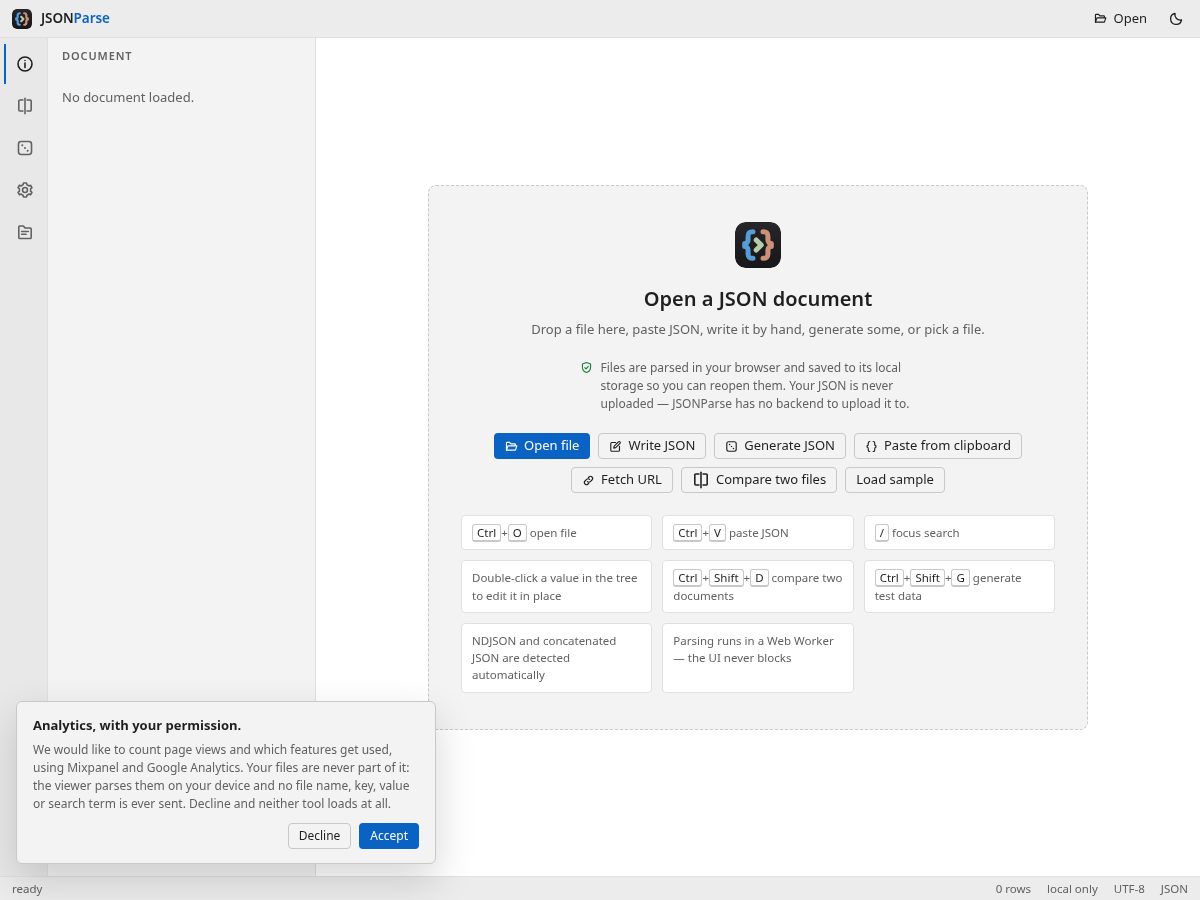
Task: Click Compare two files button
Action: coord(759,480)
